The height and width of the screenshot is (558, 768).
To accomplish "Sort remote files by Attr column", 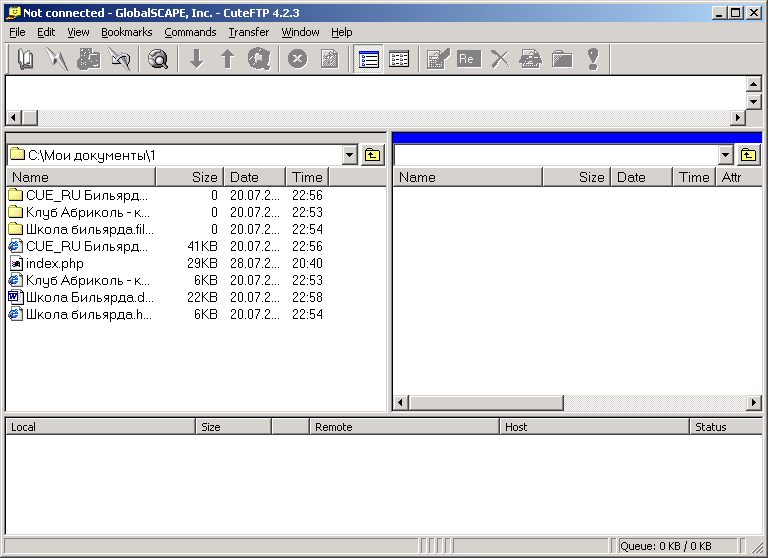I will 739,177.
